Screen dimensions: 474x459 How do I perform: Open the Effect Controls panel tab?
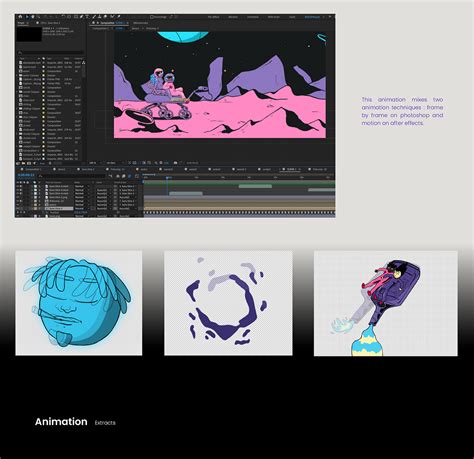coord(50,23)
